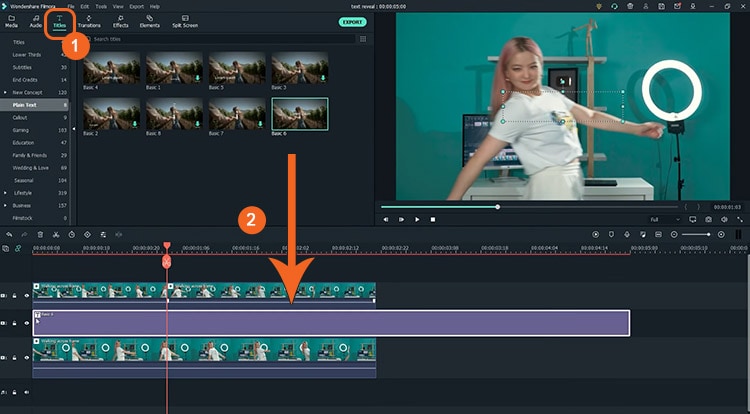Download the Basic 7 title preset
The width and height of the screenshot is (750, 414).
point(260,124)
